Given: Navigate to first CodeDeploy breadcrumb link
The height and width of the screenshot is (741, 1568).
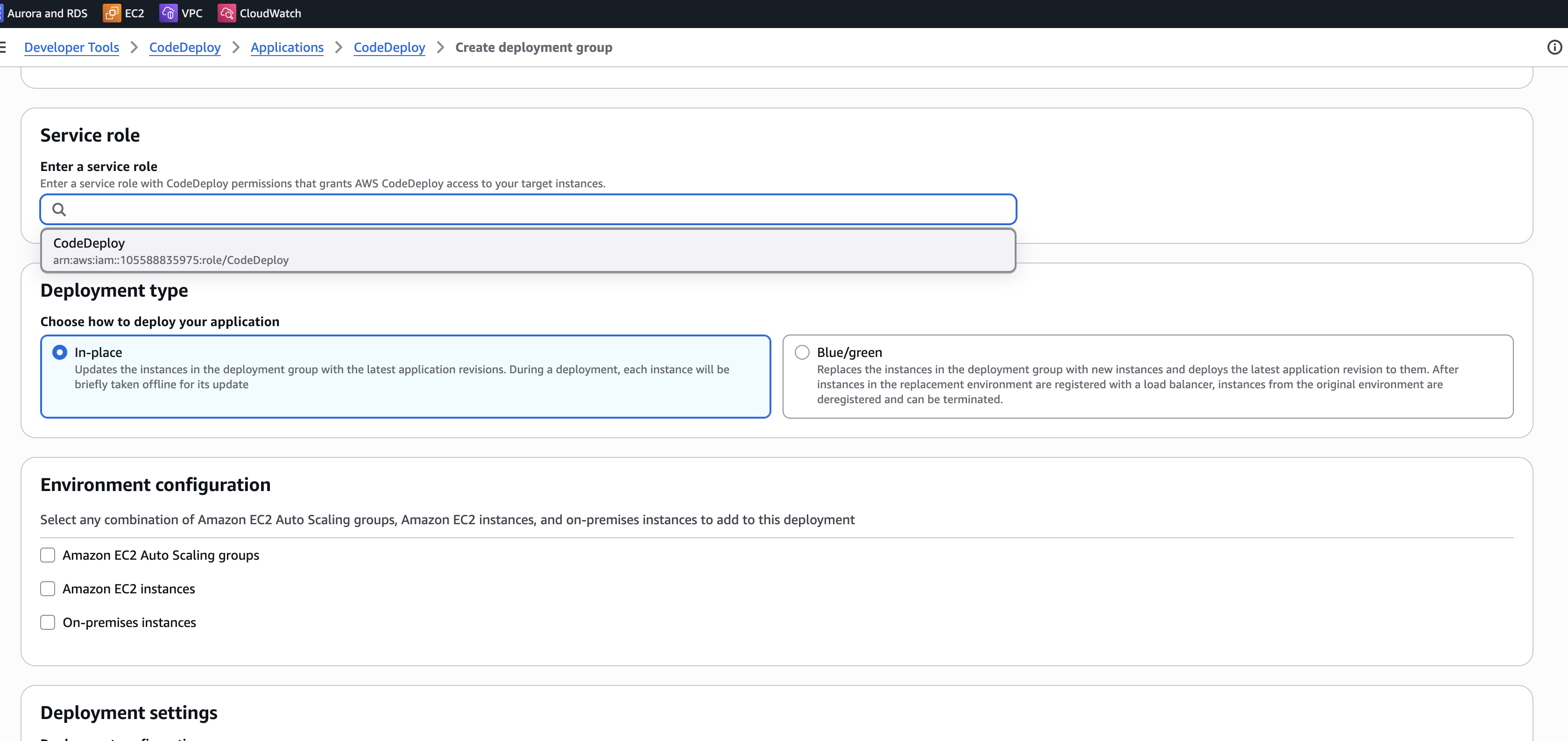Looking at the screenshot, I should coord(184,47).
